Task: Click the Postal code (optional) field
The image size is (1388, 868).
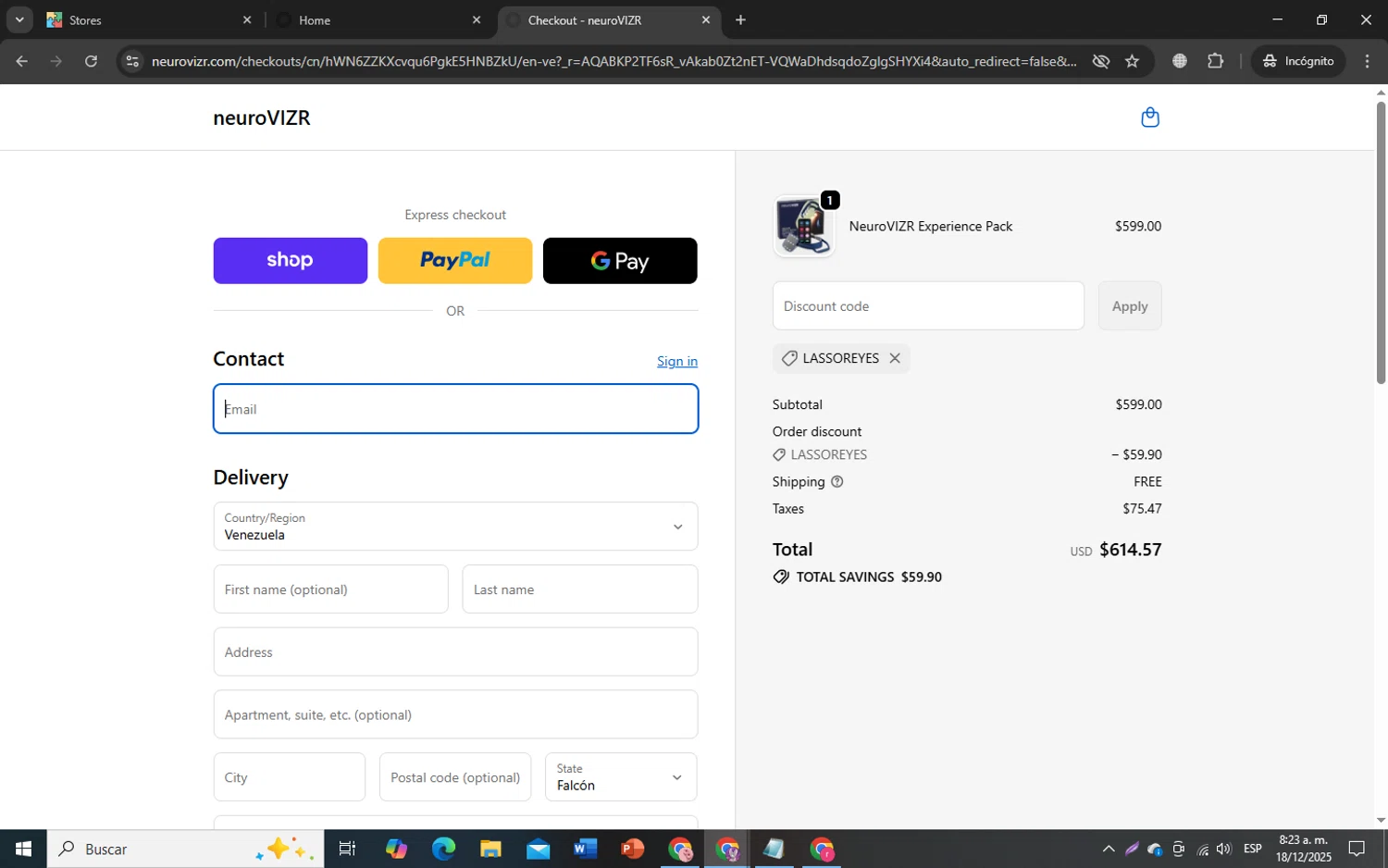Action: (455, 777)
